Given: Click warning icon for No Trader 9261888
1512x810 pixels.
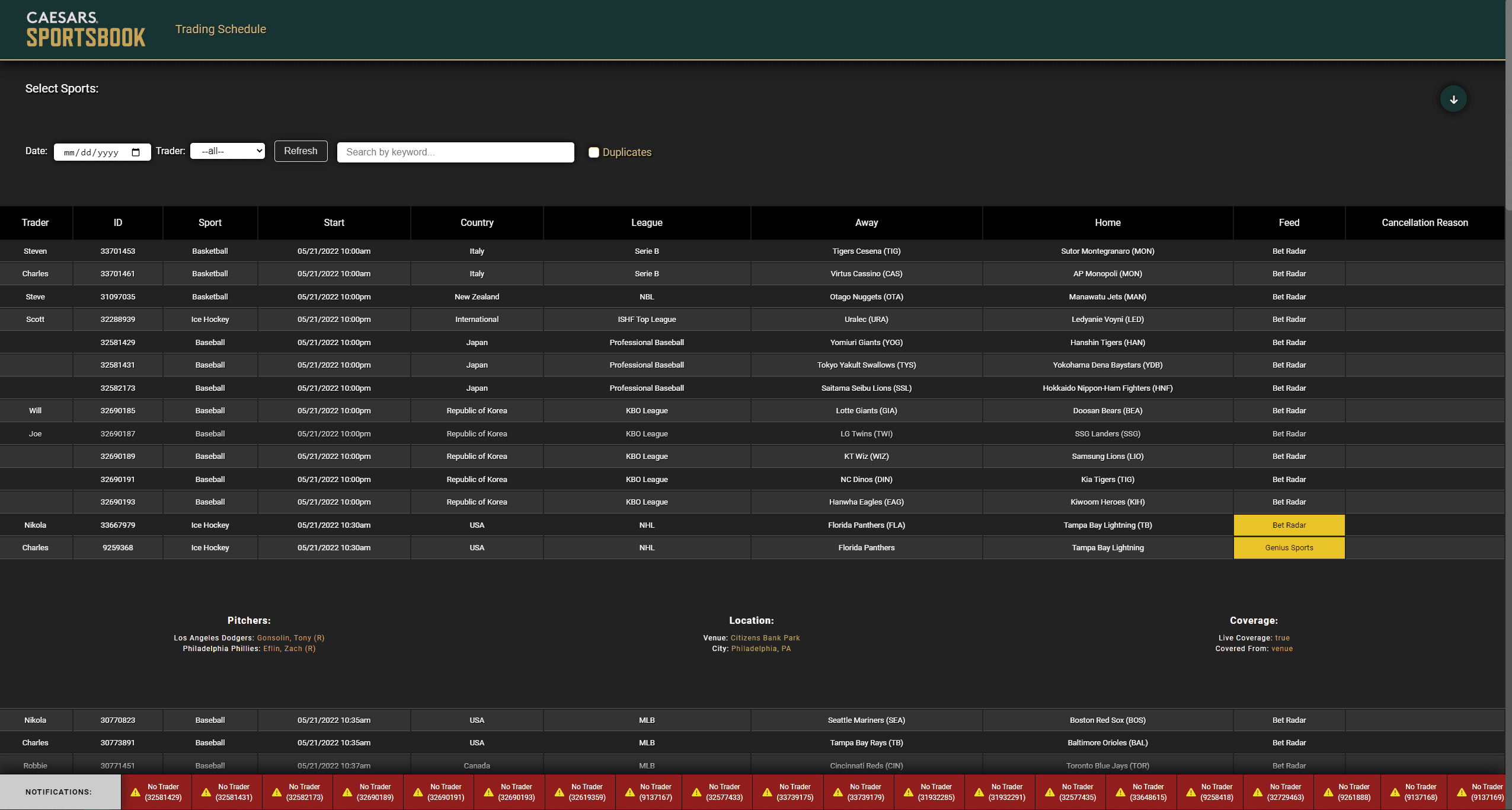Looking at the screenshot, I should [x=1328, y=792].
